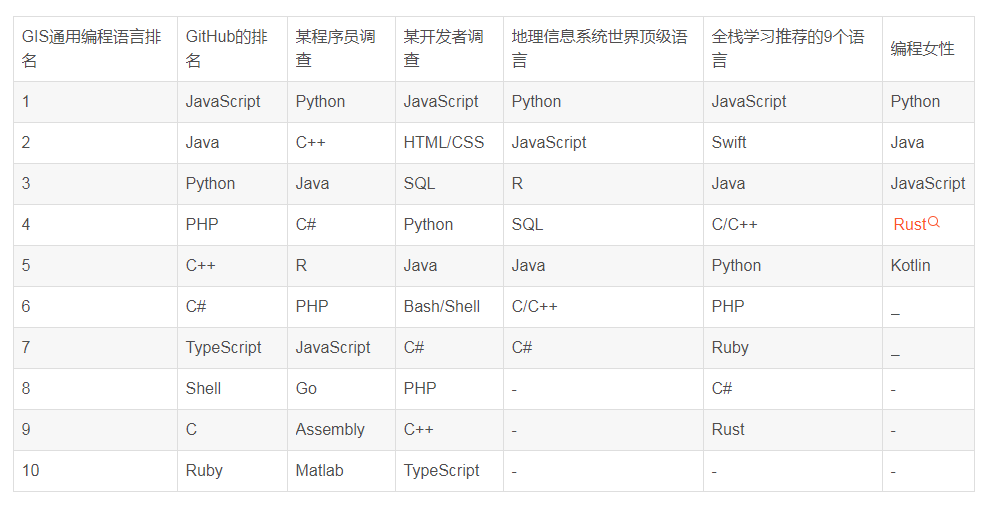Click the TypeScript cell in GitHub column
The width and height of the screenshot is (986, 506).
point(232,348)
